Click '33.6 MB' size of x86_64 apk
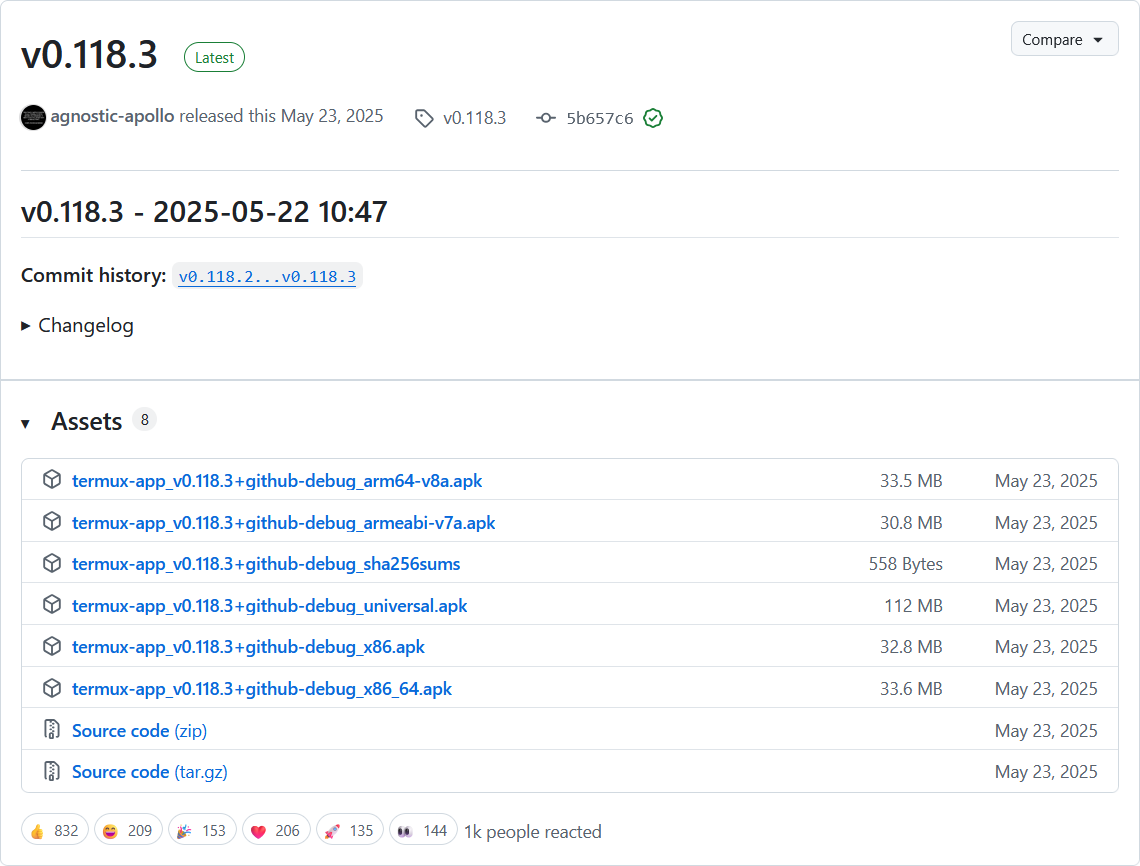 point(911,689)
